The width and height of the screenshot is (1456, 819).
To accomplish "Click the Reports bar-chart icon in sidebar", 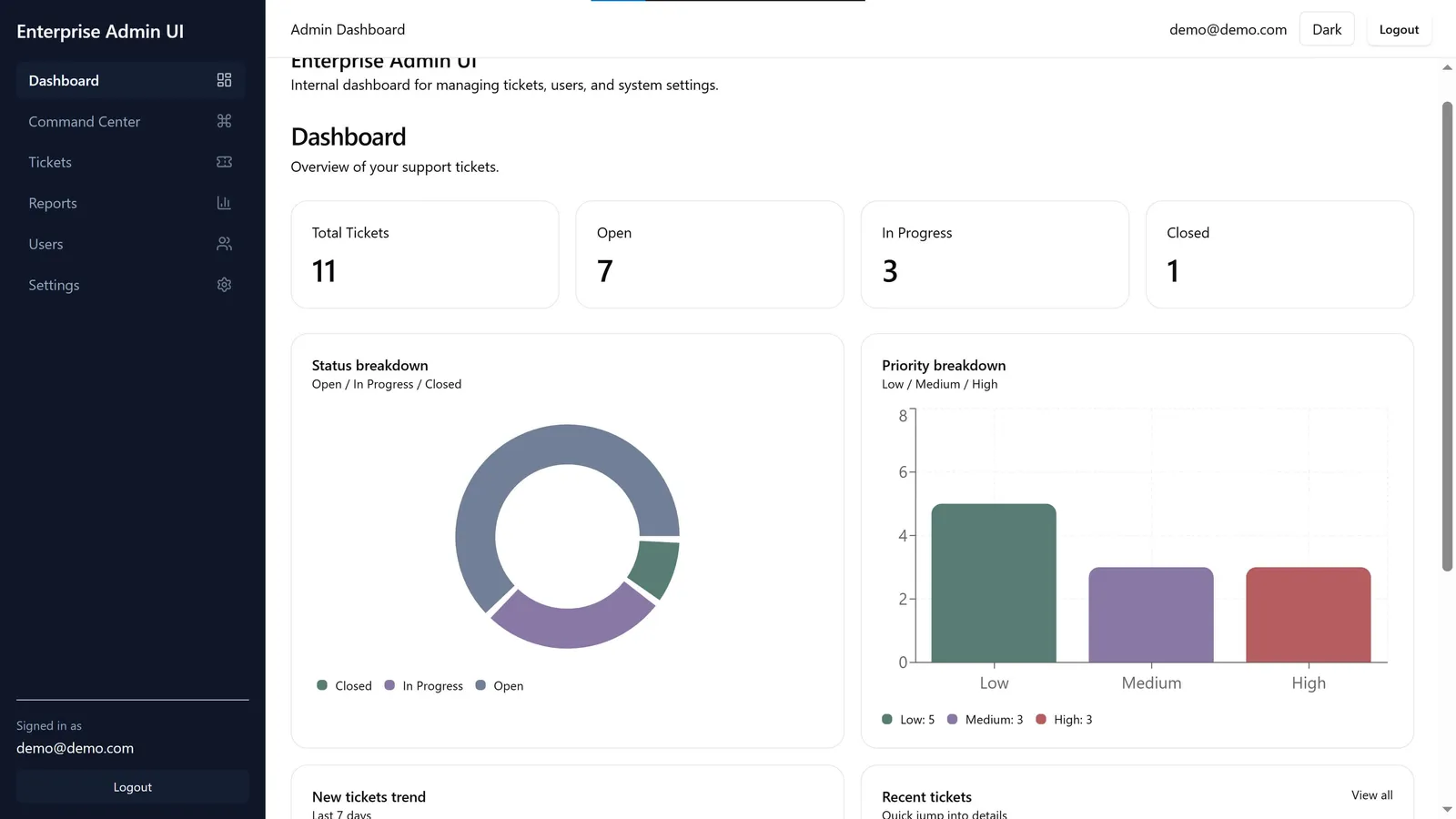I will click(224, 203).
